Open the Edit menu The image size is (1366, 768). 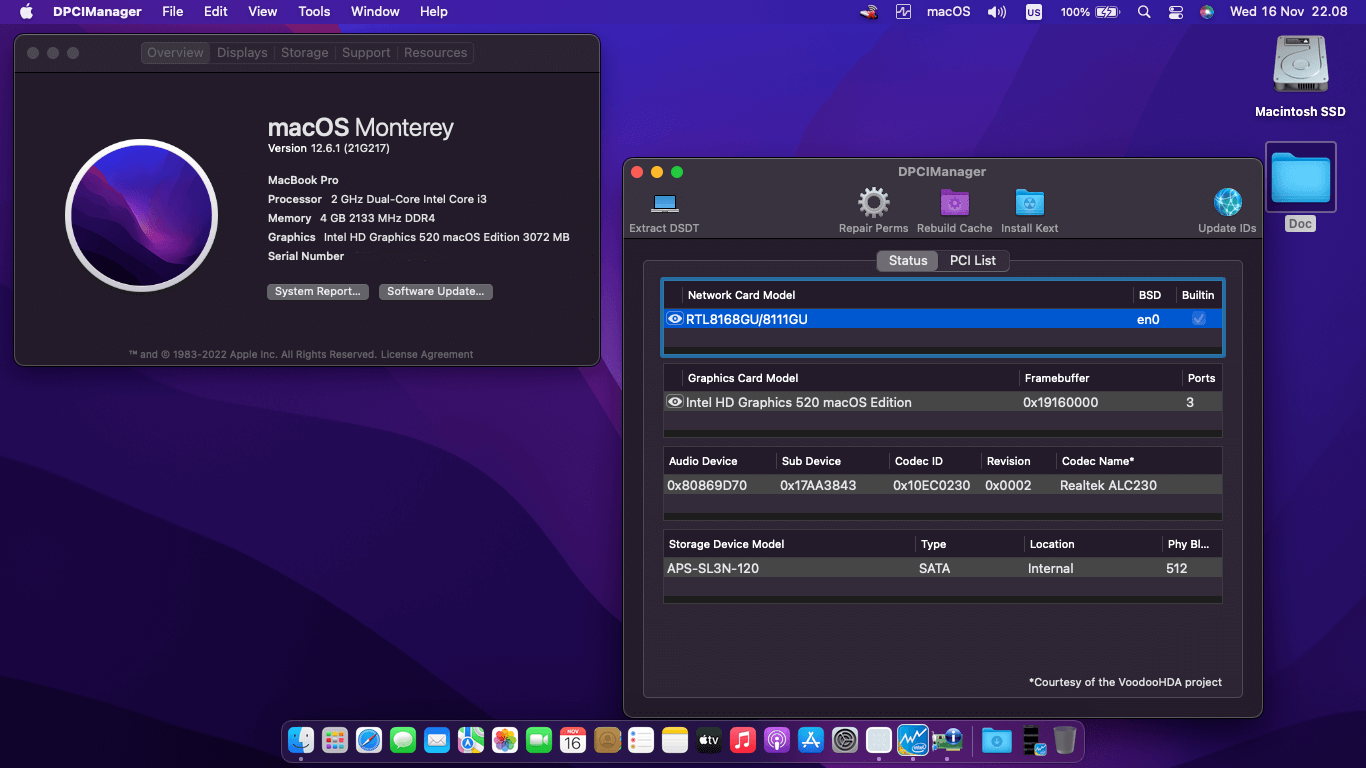pyautogui.click(x=215, y=12)
